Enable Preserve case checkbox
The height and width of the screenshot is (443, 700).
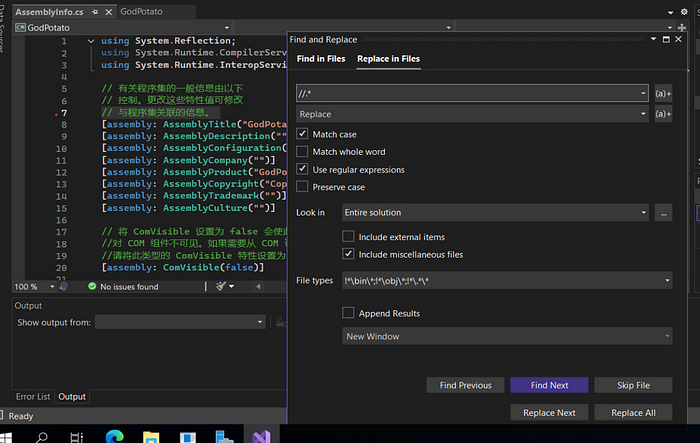[x=302, y=187]
